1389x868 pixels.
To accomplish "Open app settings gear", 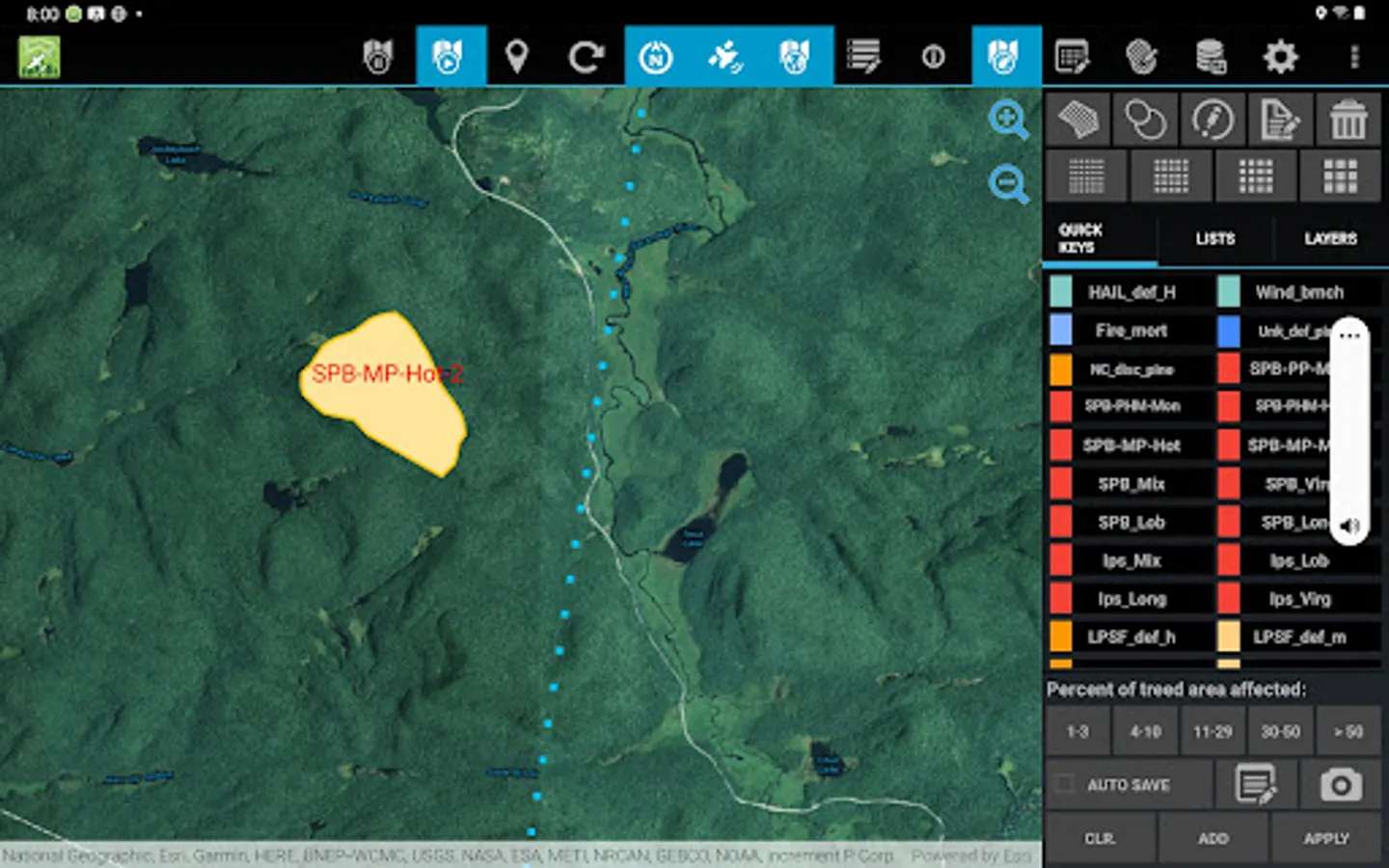I will point(1281,57).
